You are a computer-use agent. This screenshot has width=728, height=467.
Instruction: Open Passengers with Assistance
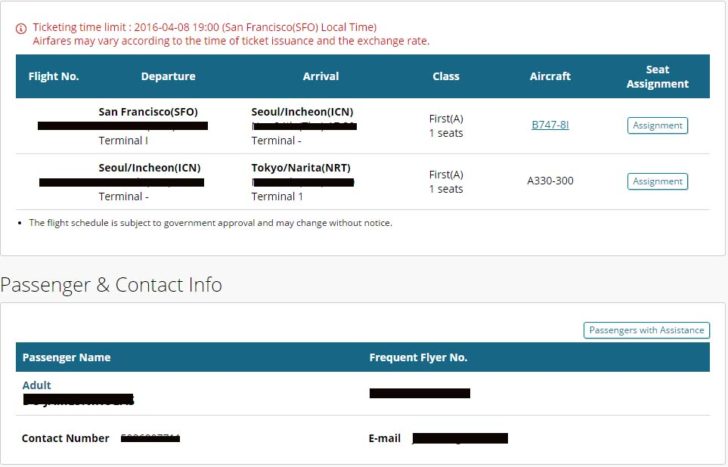[x=646, y=330]
